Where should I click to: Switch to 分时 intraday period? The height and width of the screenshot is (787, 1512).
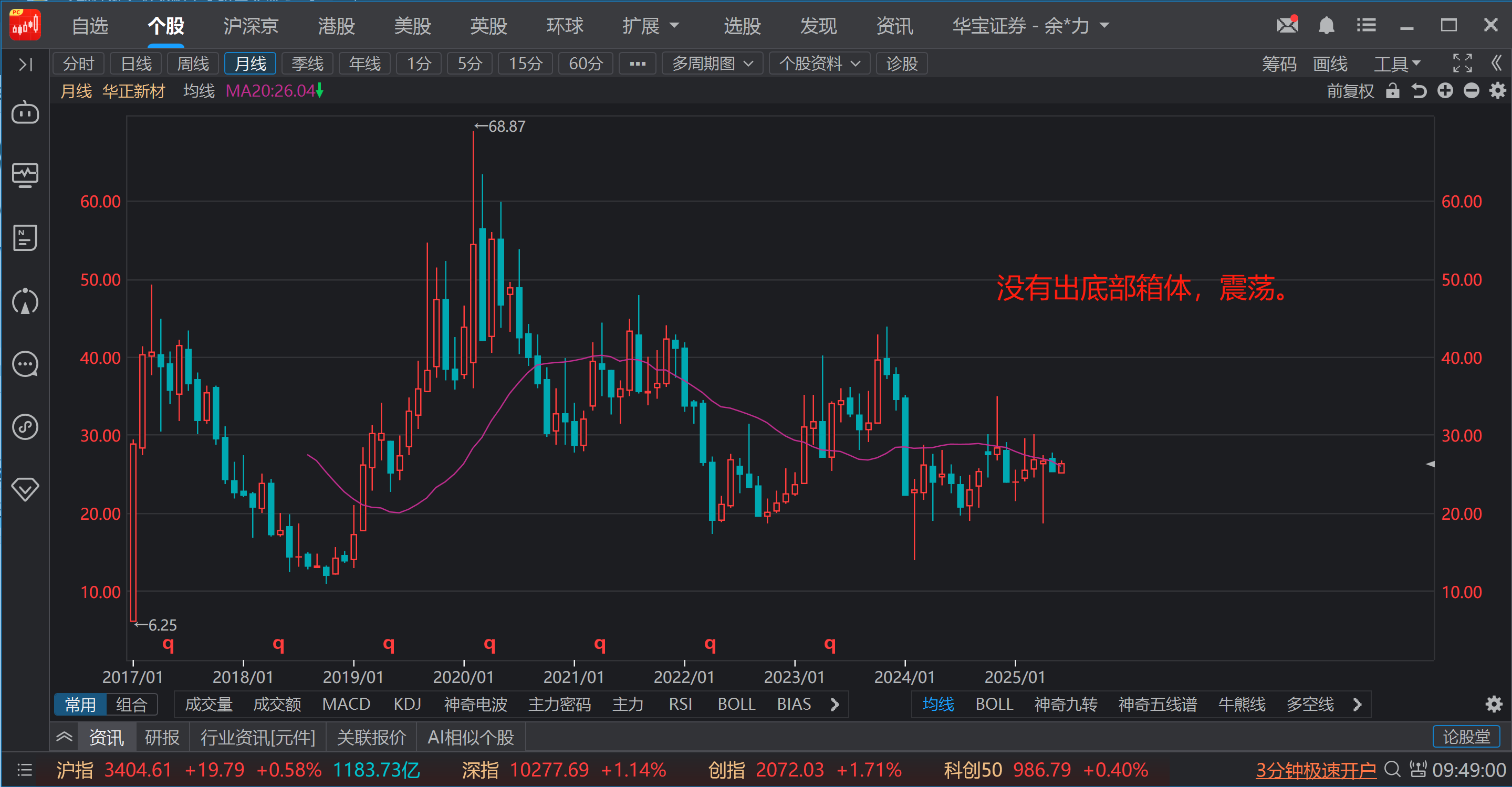(x=79, y=64)
